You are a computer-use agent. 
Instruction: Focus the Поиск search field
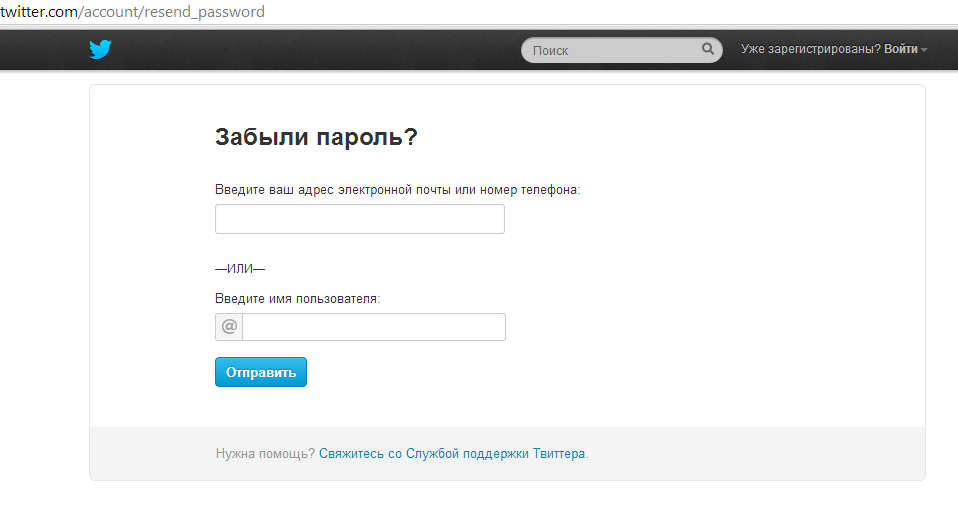pyautogui.click(x=610, y=50)
